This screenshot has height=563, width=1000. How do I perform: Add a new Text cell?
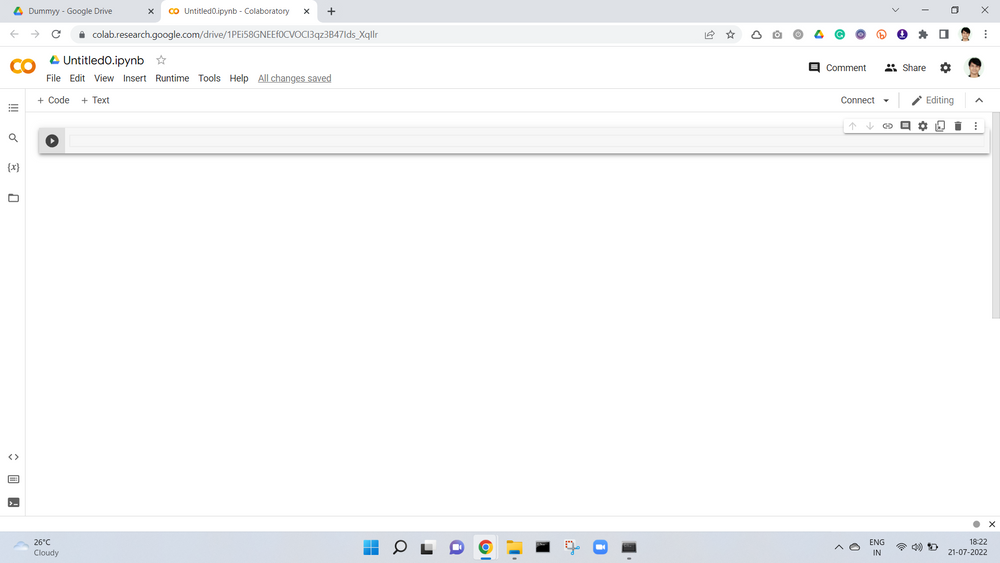(x=95, y=100)
